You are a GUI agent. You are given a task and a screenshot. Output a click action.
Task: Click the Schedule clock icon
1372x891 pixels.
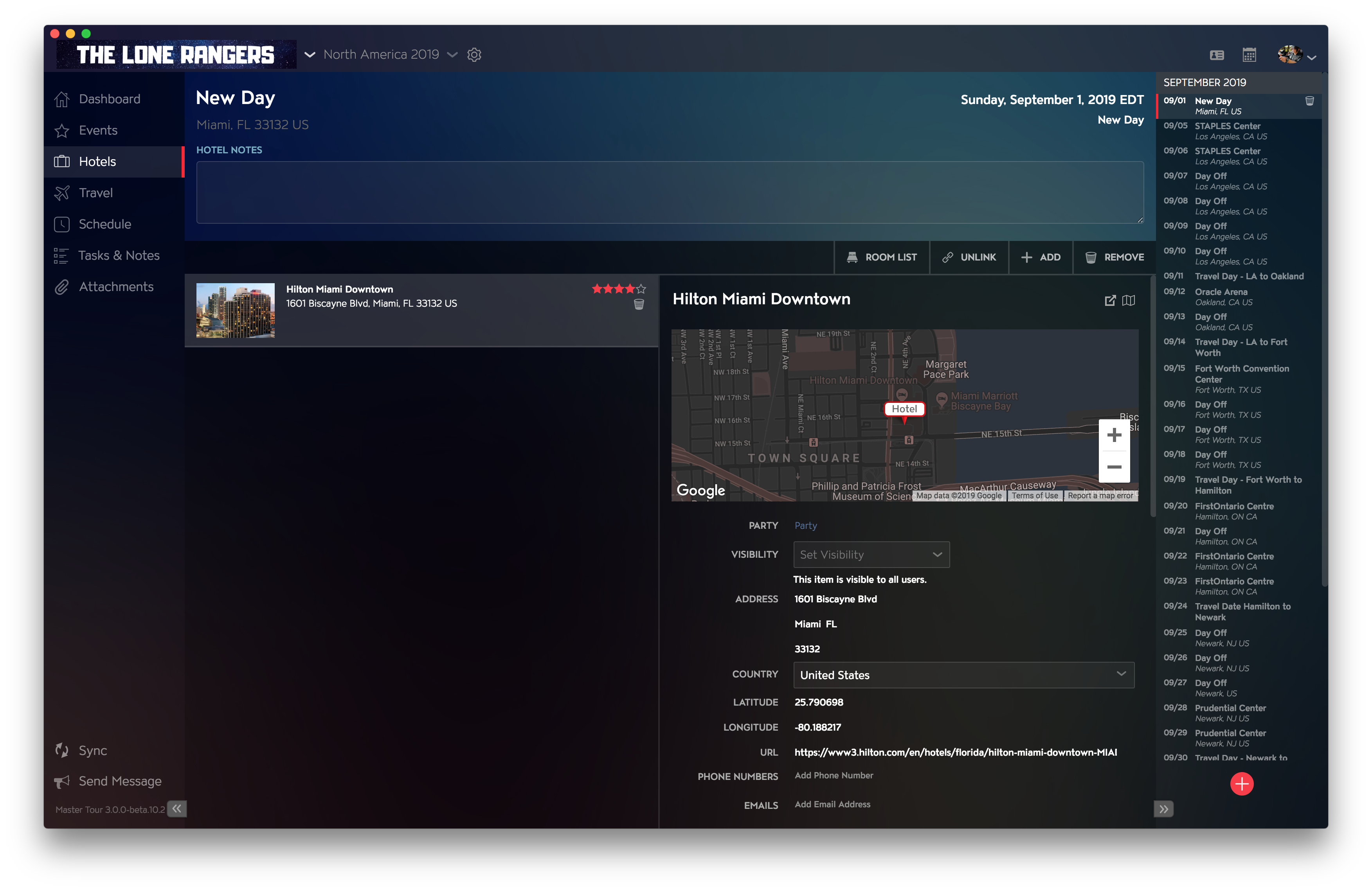tap(62, 224)
